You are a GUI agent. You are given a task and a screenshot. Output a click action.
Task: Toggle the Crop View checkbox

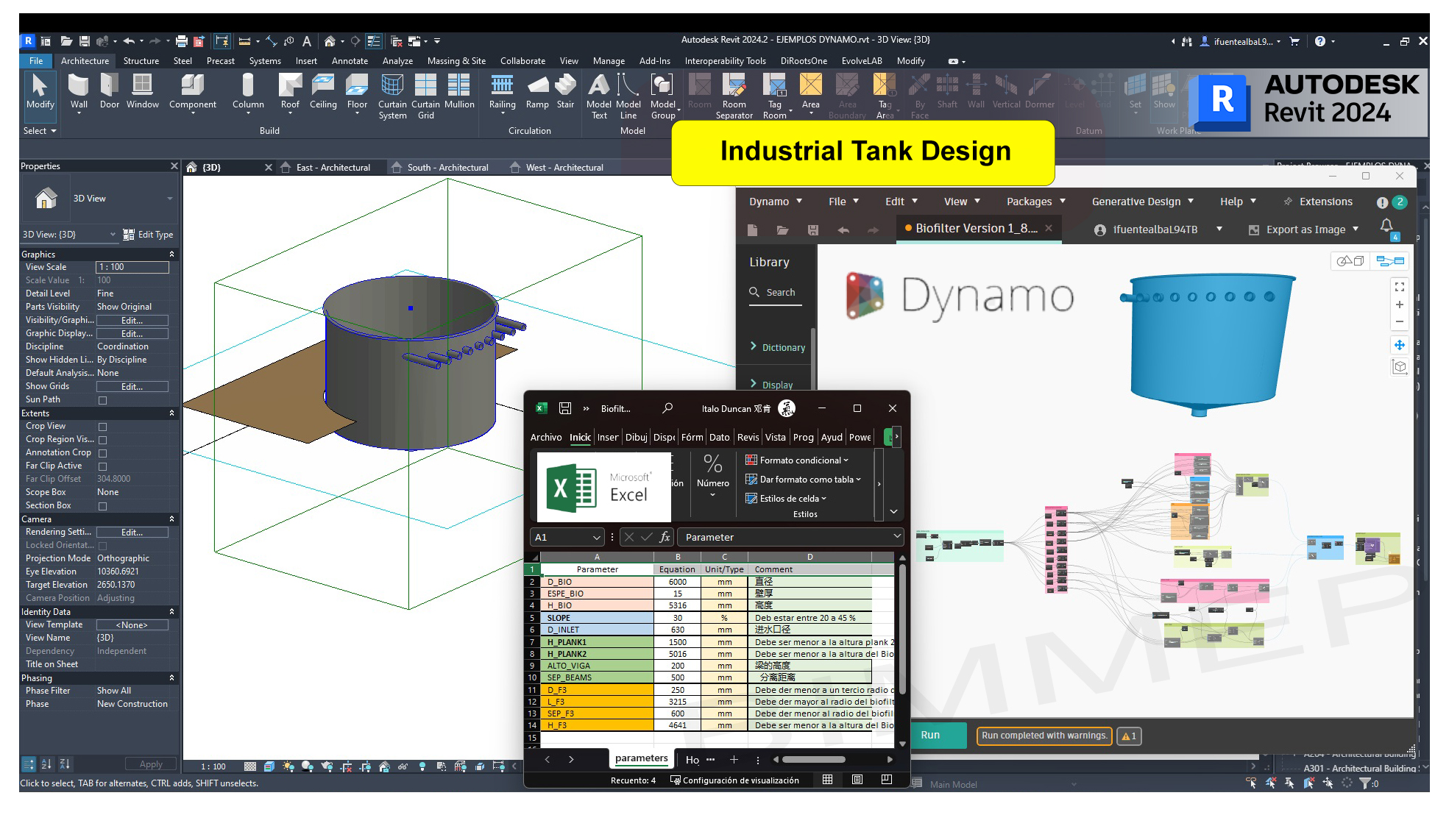pos(103,427)
